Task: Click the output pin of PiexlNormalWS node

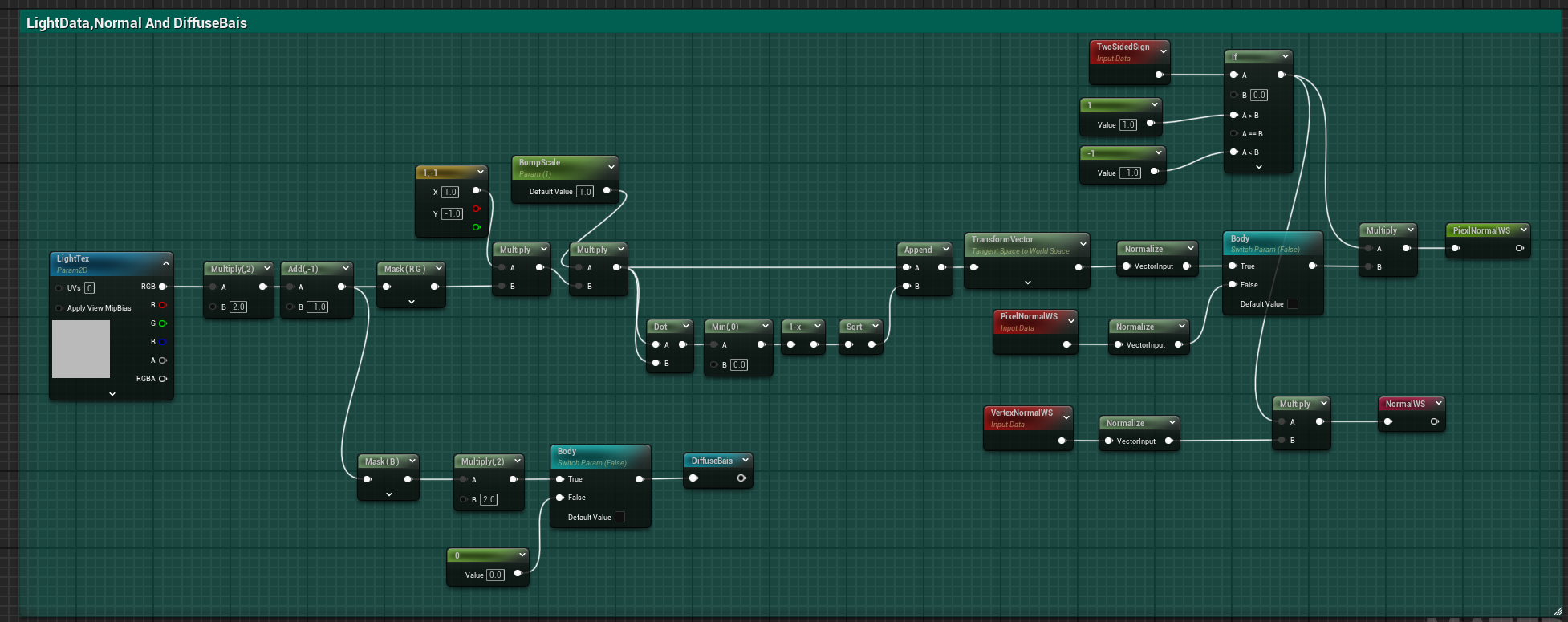Action: (1519, 249)
